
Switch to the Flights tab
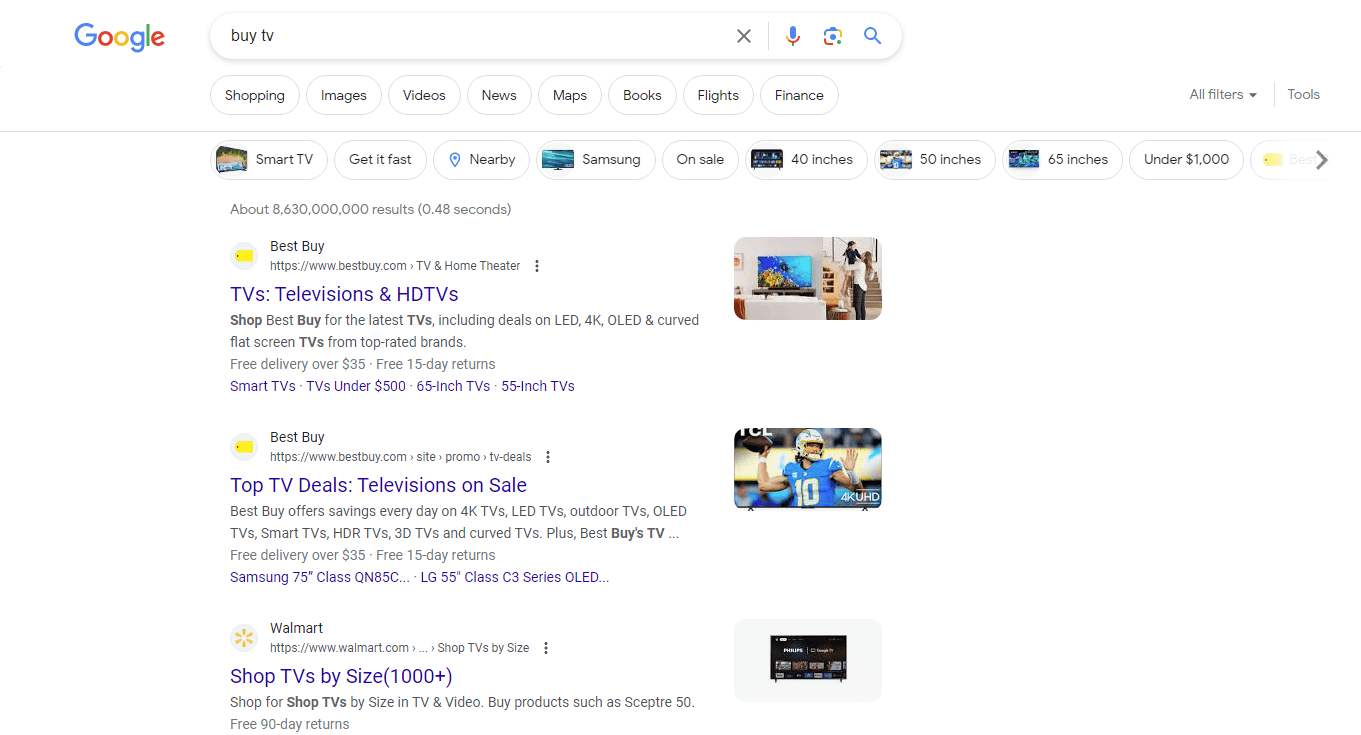coord(718,95)
